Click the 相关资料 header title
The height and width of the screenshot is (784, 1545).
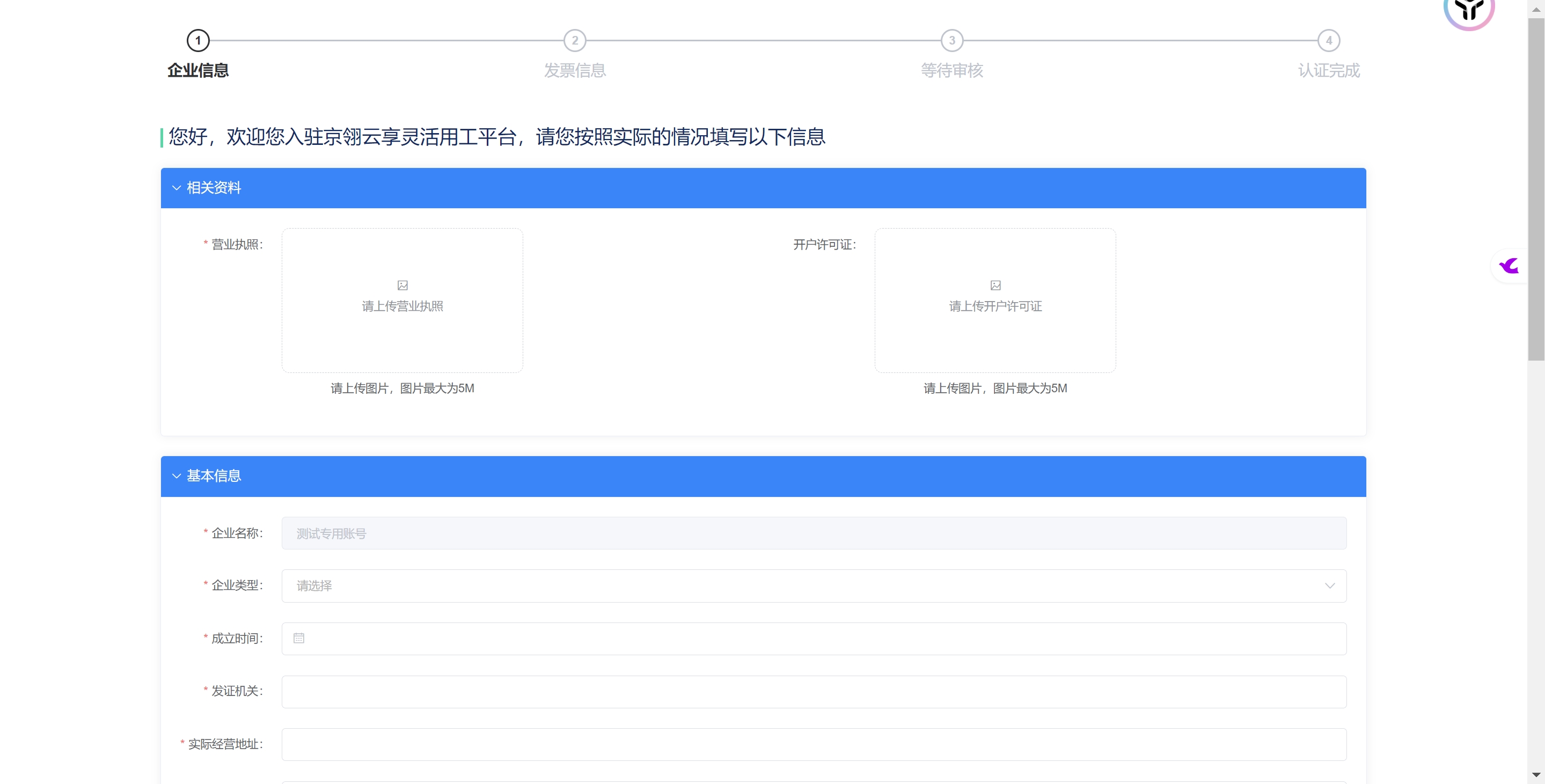point(214,188)
